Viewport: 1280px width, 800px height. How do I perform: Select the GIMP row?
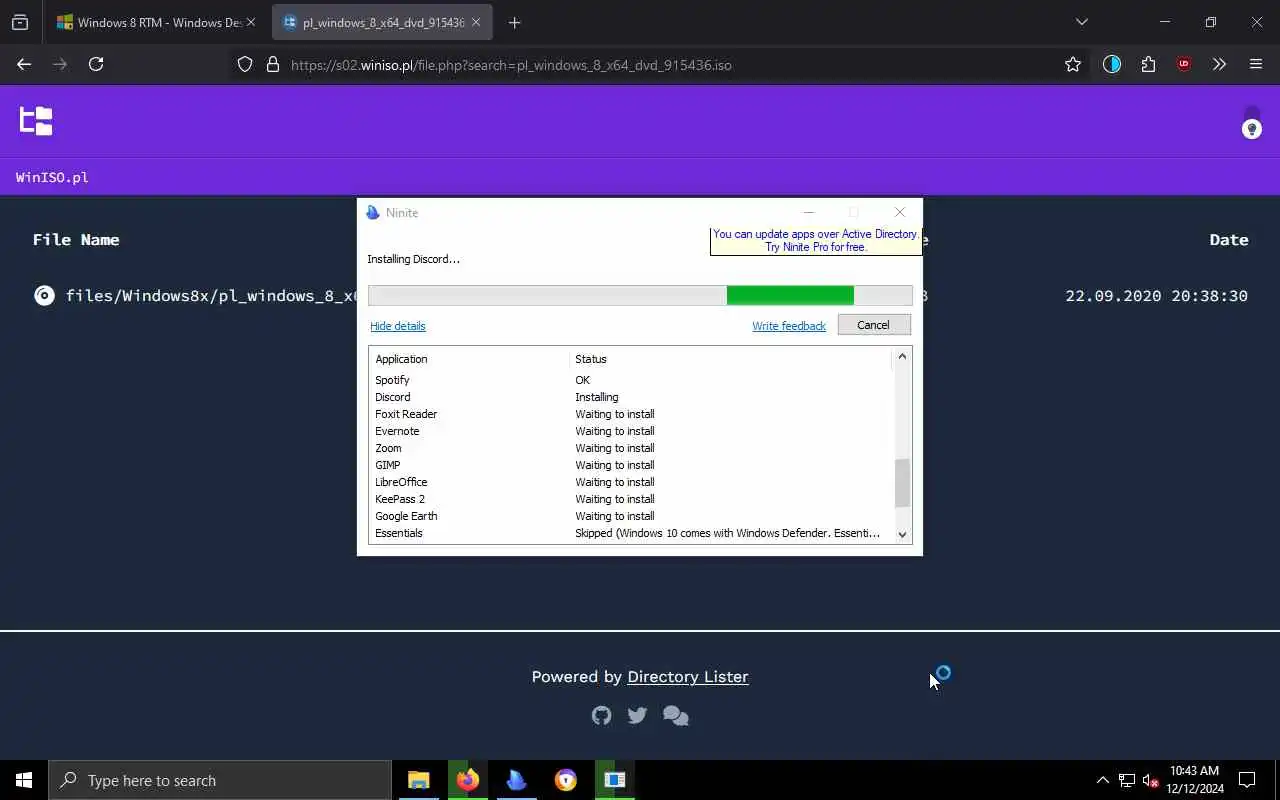pos(631,465)
